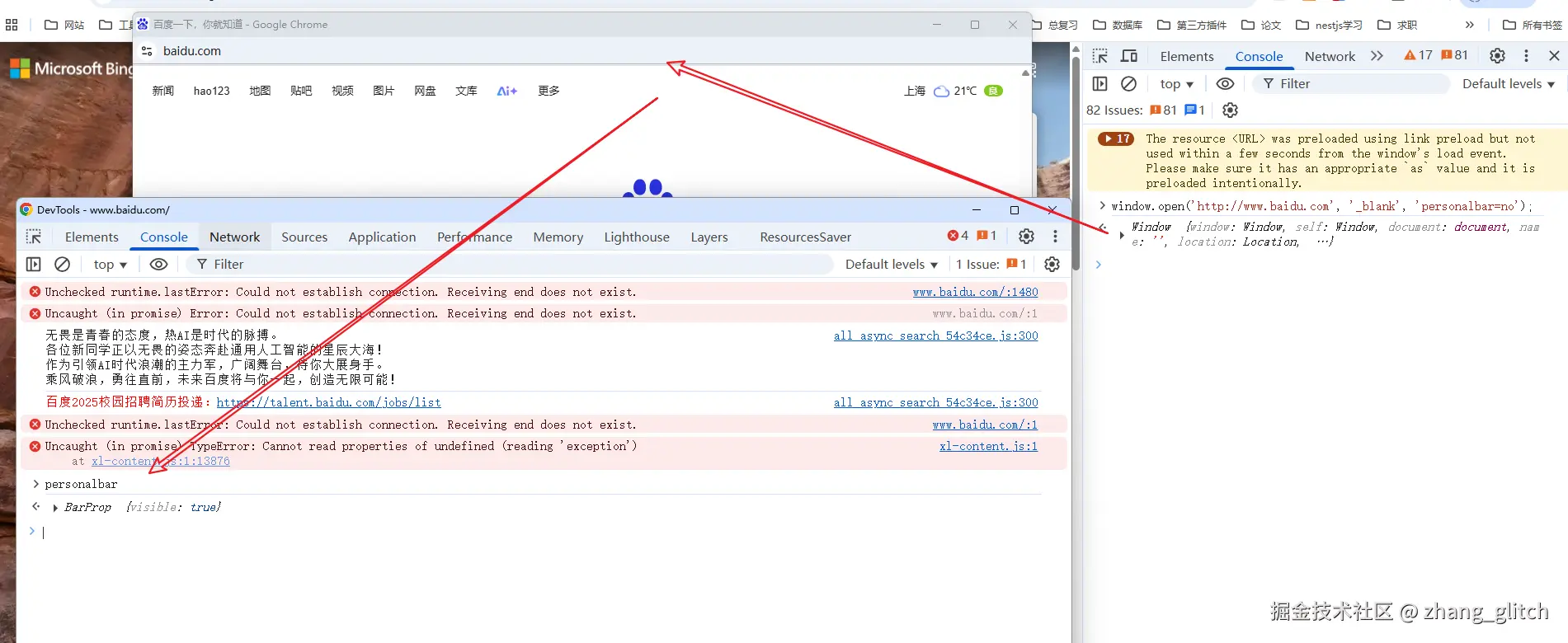Open xl-content.js:1:13876 stack link

coord(161,462)
